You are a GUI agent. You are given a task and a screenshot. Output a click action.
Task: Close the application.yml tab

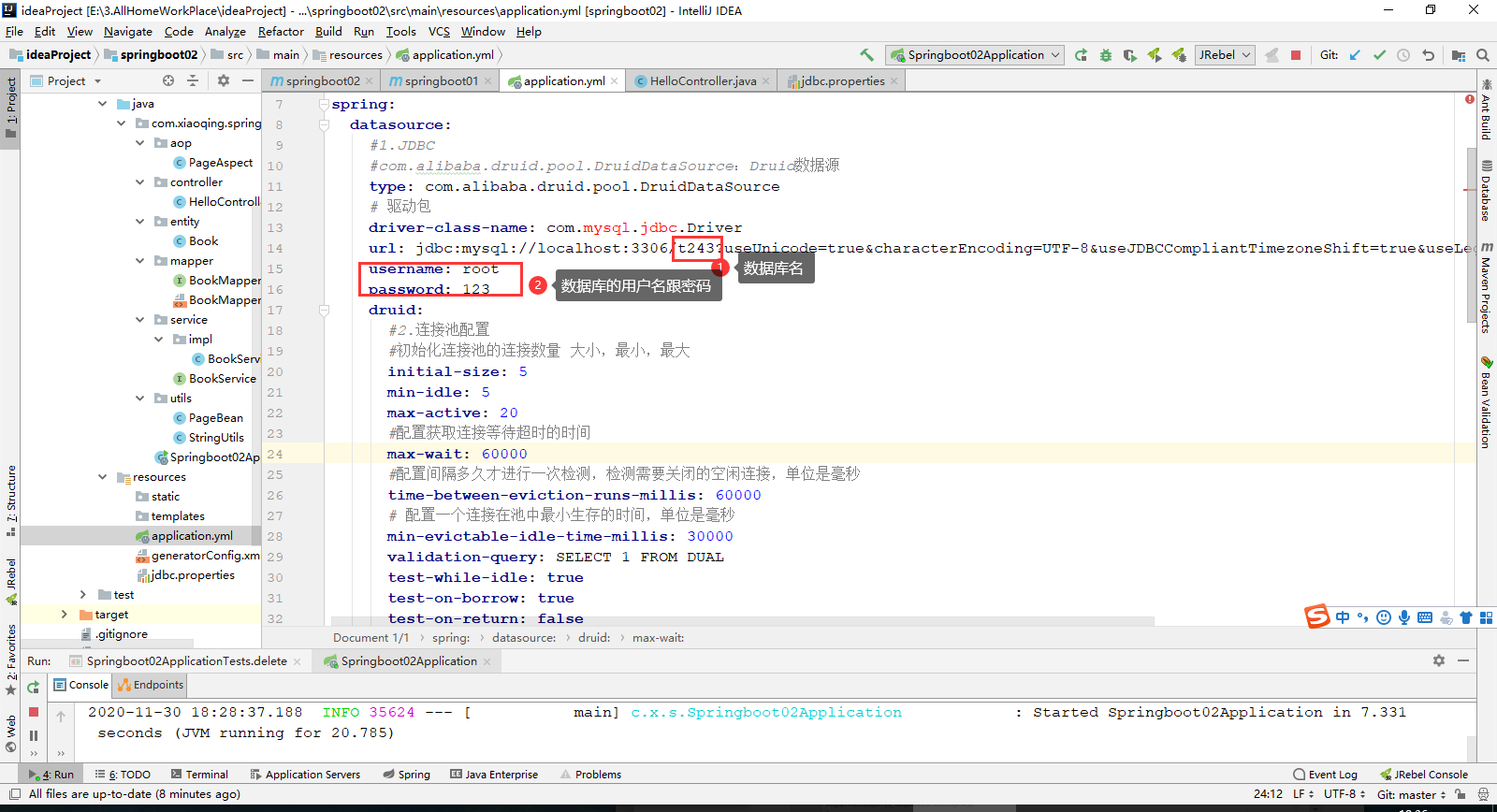(x=615, y=81)
